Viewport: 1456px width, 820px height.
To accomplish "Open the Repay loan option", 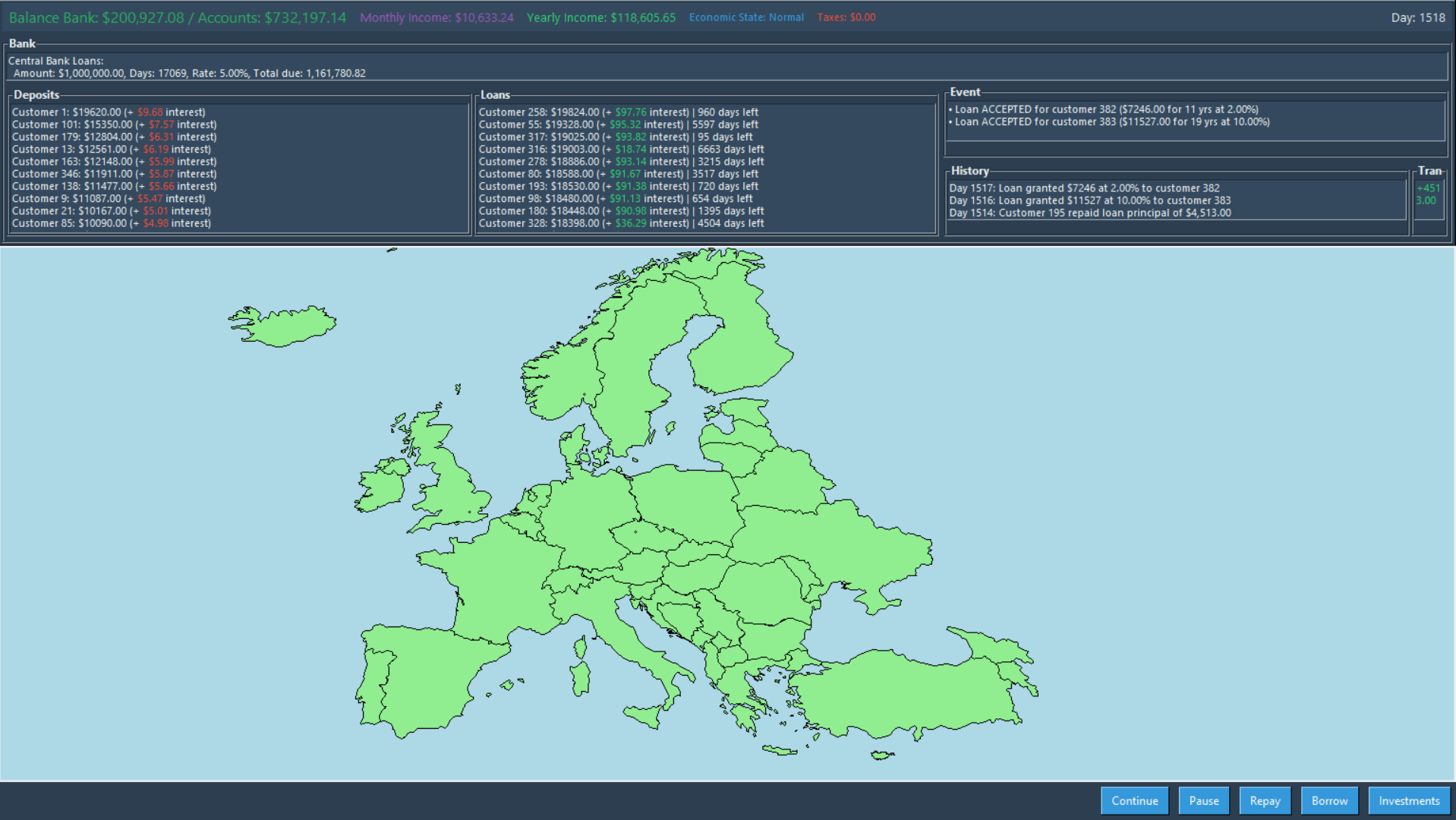I will [1264, 800].
